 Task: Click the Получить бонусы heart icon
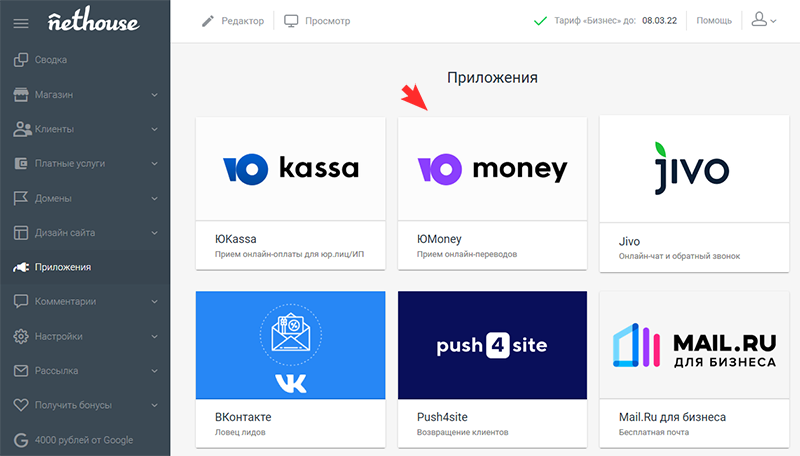[21, 405]
